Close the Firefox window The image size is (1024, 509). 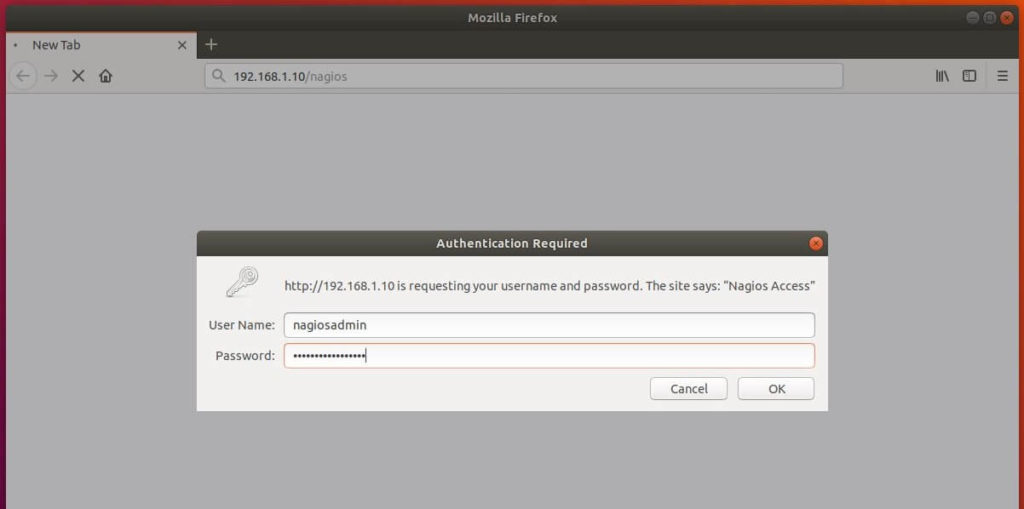pyautogui.click(x=1007, y=18)
